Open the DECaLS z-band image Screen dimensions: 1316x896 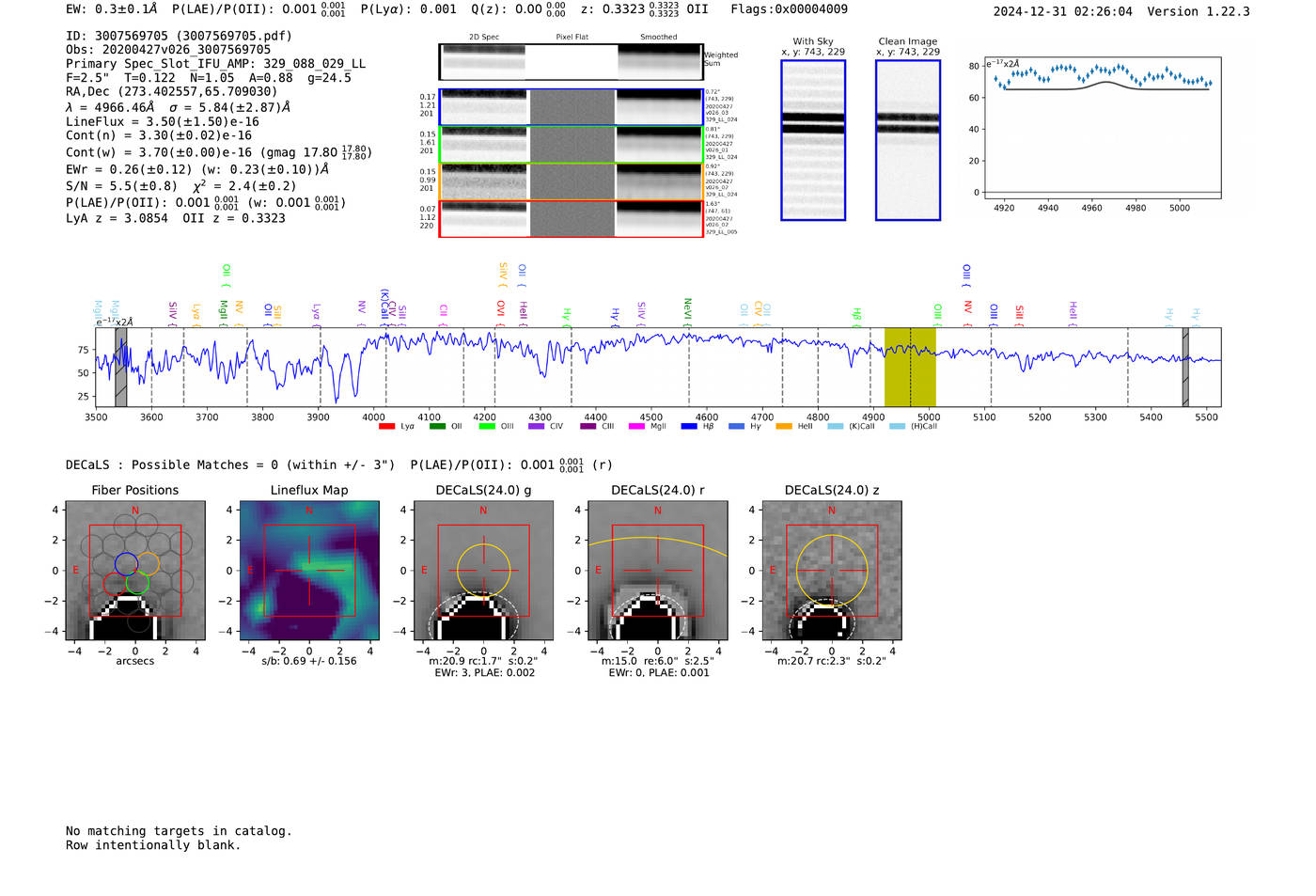tap(831, 571)
